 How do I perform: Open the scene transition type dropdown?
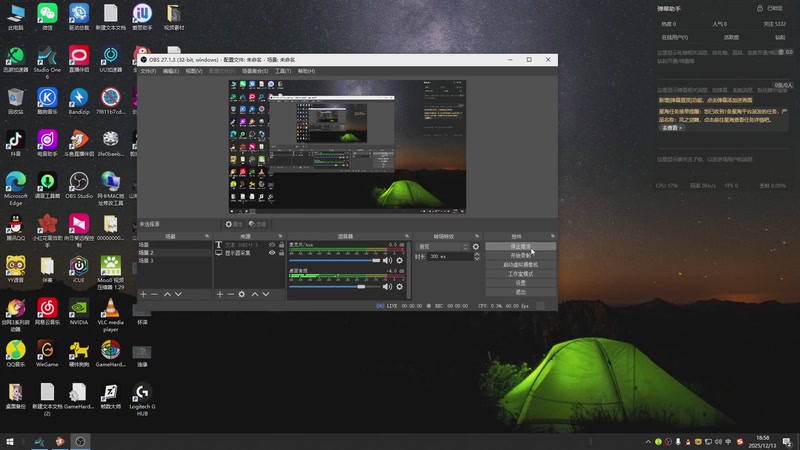tap(443, 246)
